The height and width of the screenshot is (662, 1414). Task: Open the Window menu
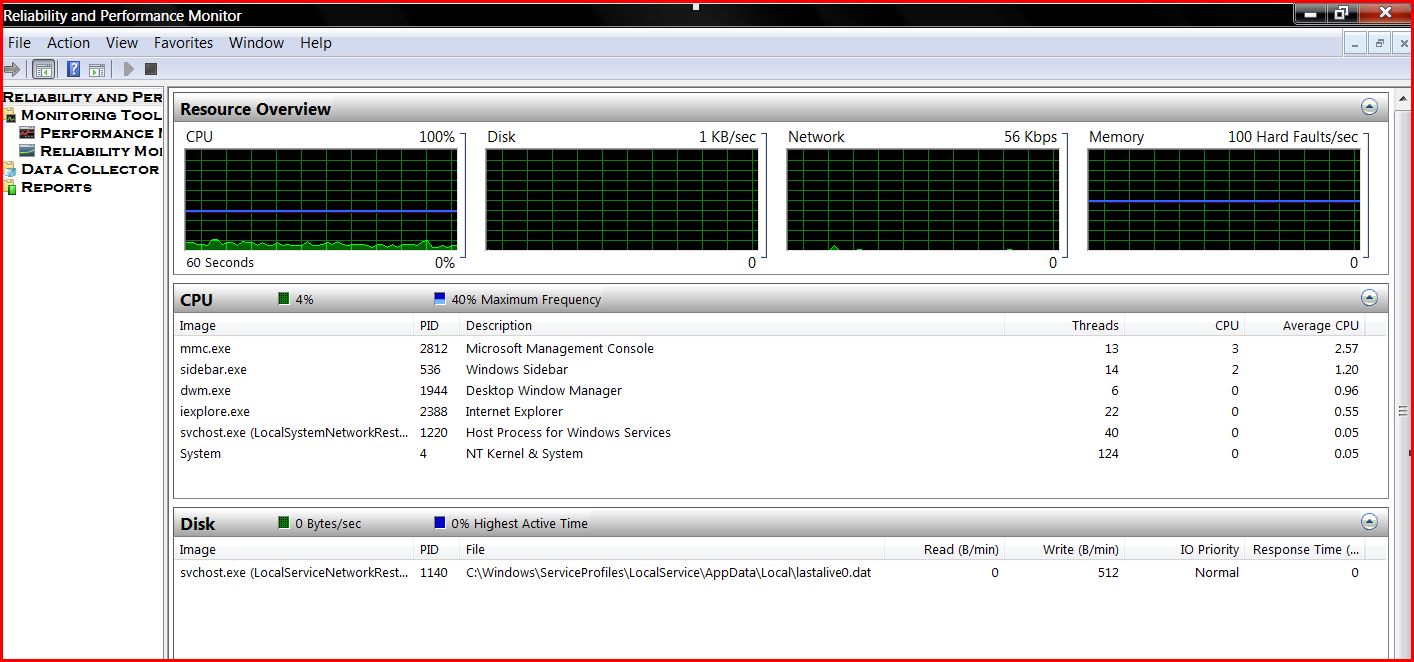pos(256,43)
